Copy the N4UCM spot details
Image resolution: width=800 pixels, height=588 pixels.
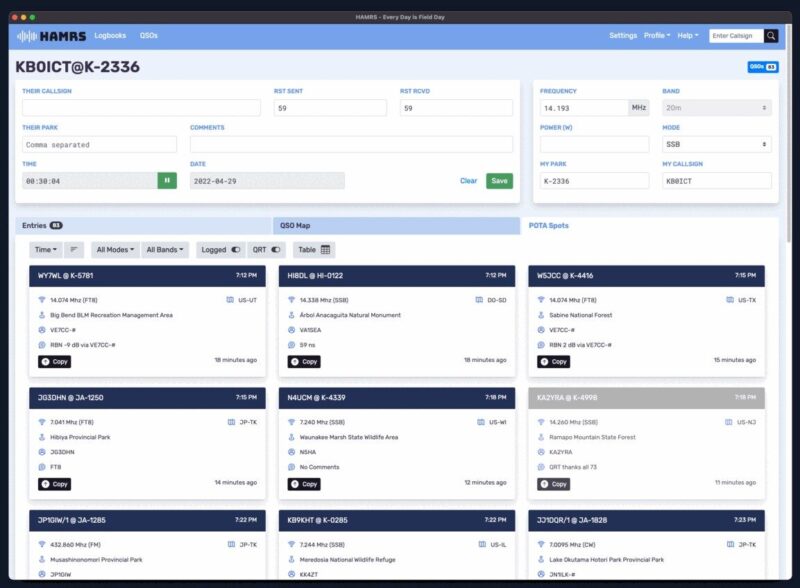(304, 484)
